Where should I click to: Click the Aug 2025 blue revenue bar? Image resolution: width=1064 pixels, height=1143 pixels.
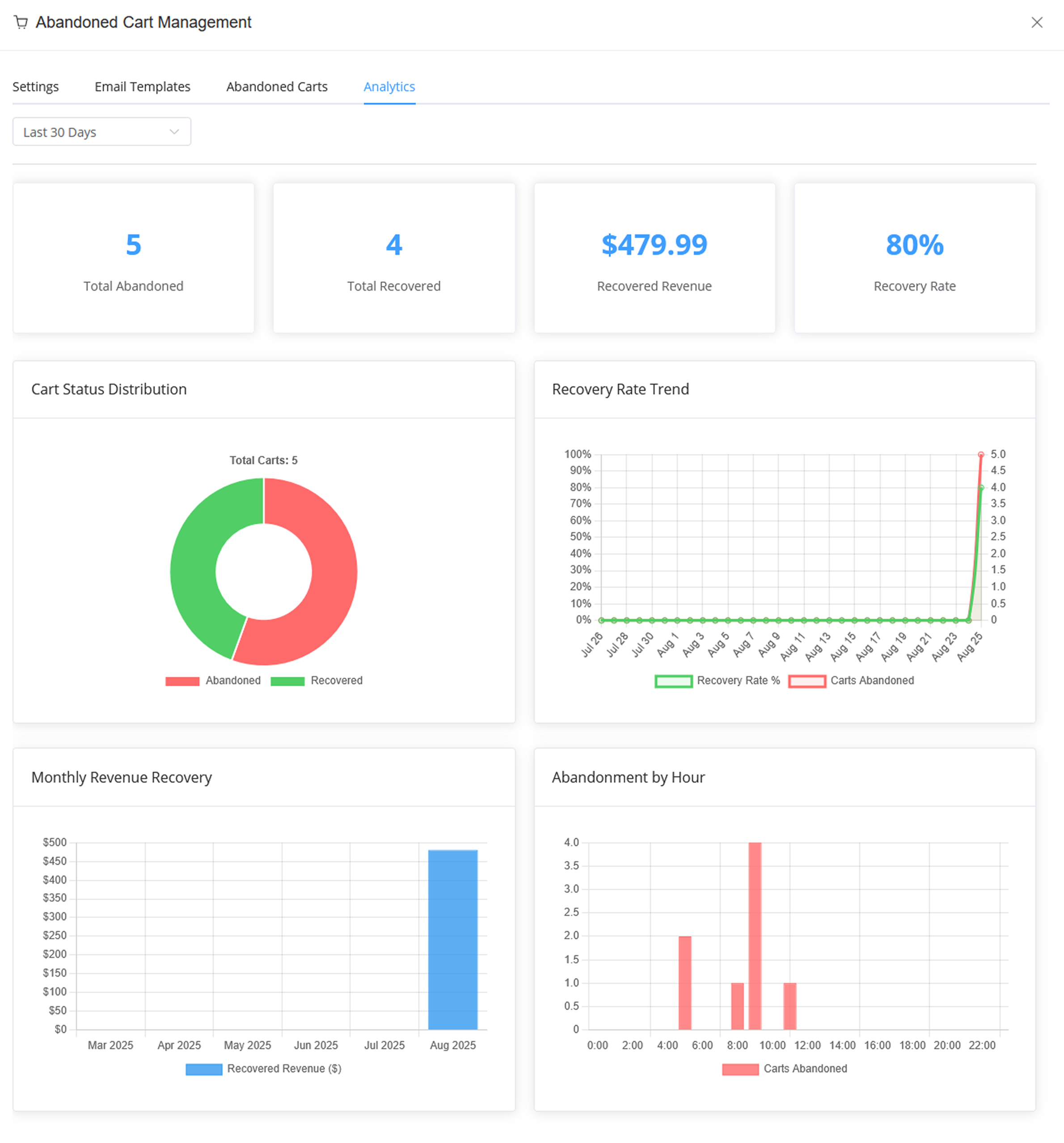tap(452, 940)
